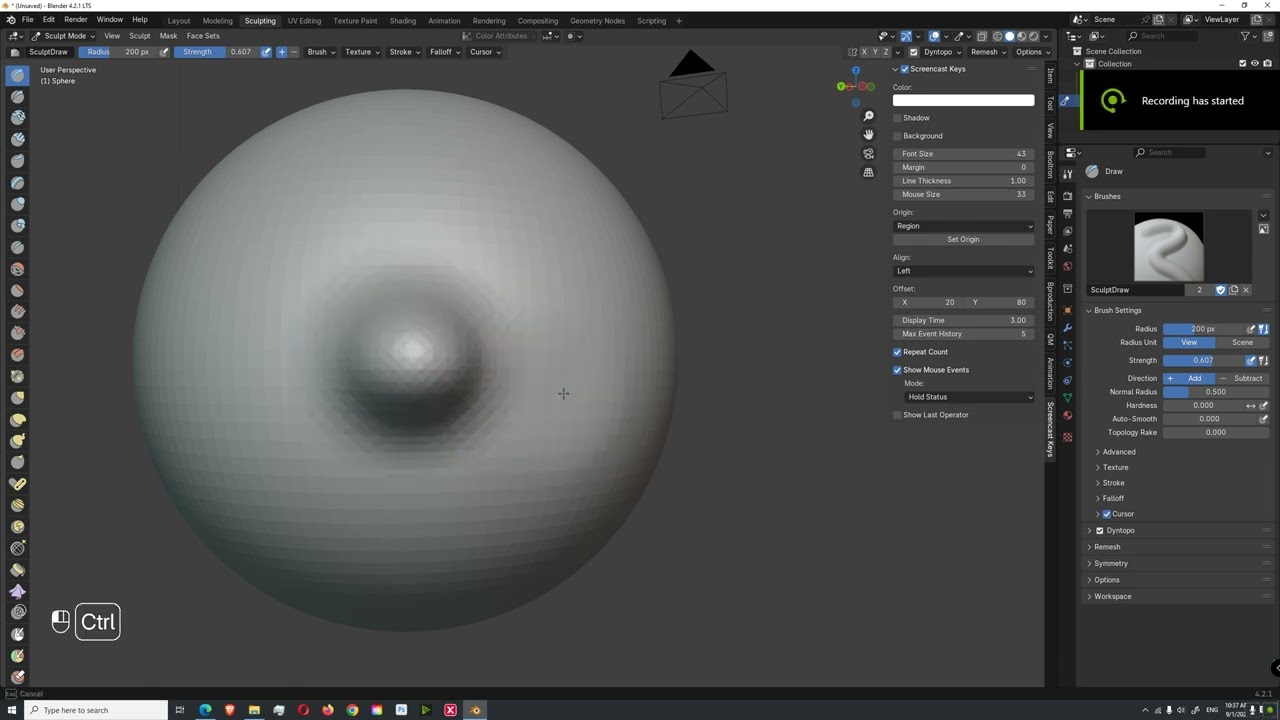Toggle Dyntopo checkbox in viewport header

click(x=913, y=52)
